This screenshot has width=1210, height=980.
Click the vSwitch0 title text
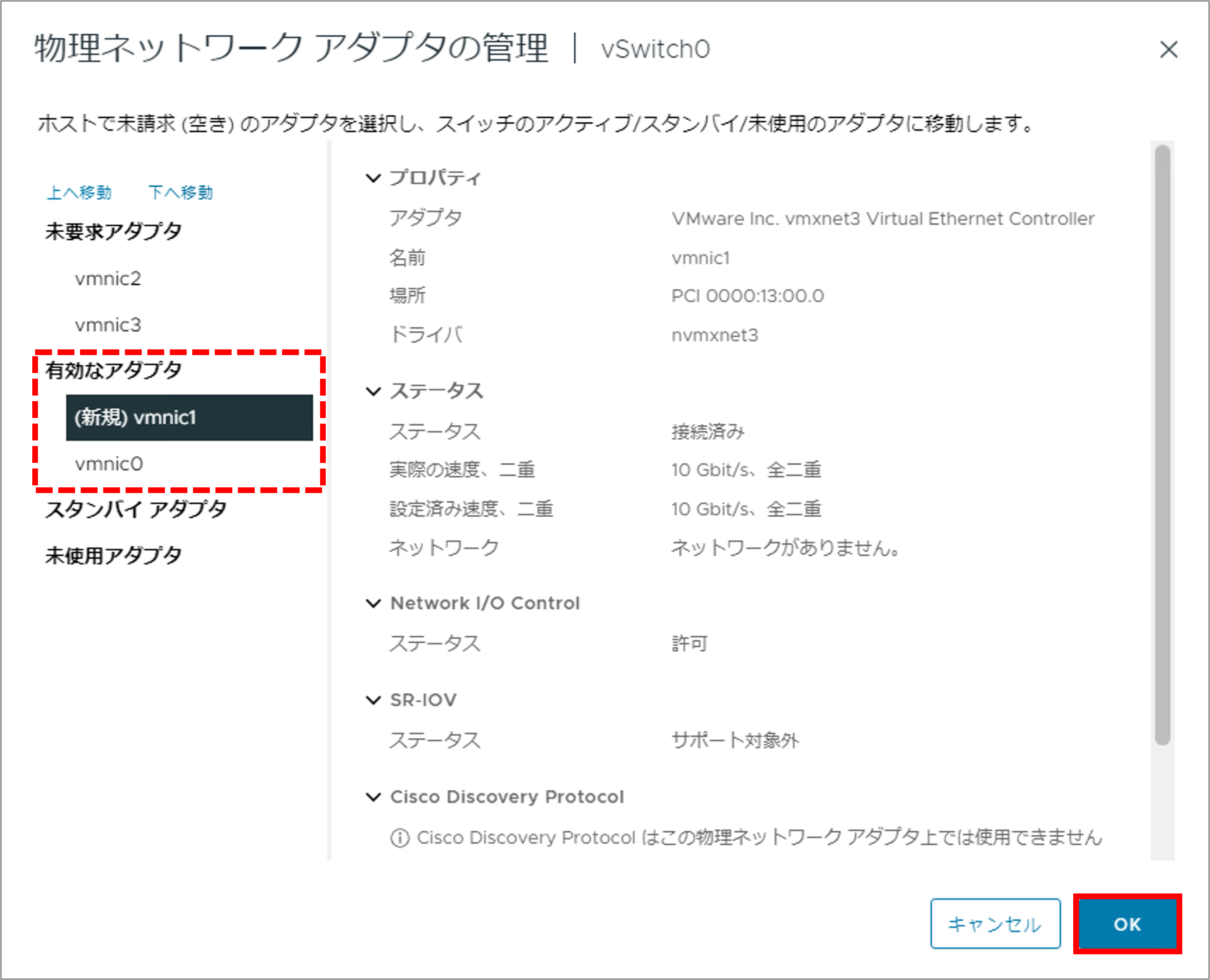tap(655, 49)
